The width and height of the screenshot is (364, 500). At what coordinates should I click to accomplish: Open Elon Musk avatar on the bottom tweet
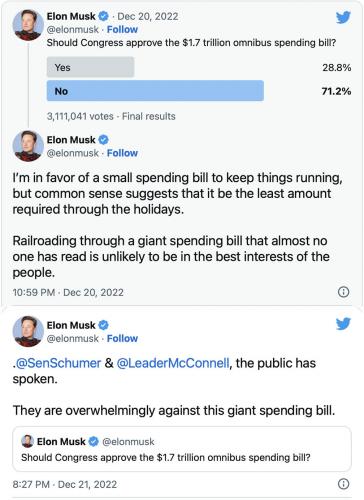pos(28,331)
